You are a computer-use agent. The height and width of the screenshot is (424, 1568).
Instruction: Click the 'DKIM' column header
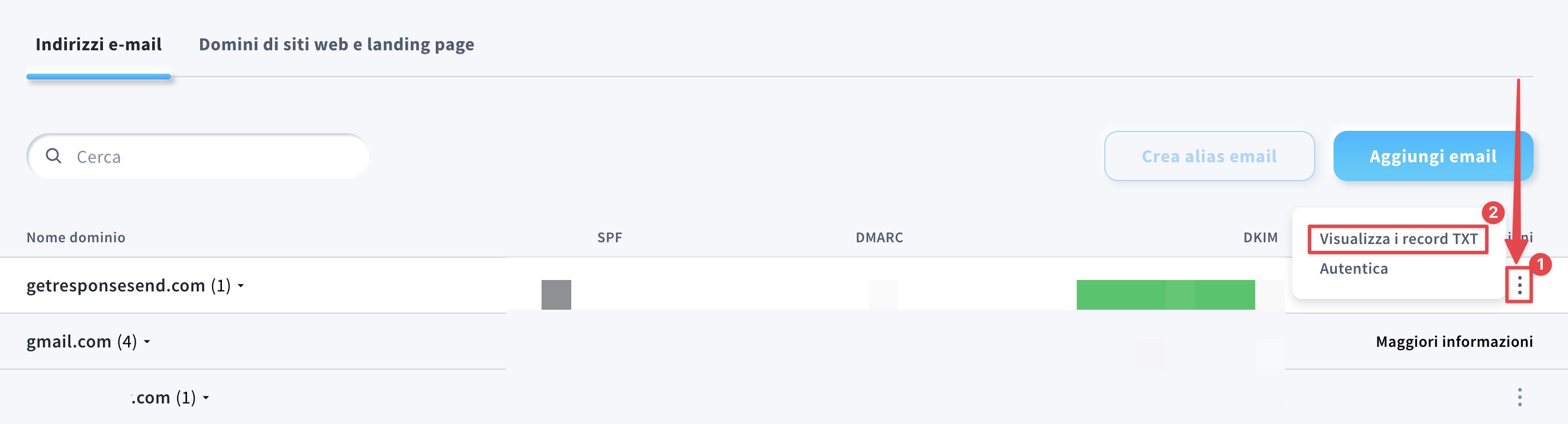1260,238
